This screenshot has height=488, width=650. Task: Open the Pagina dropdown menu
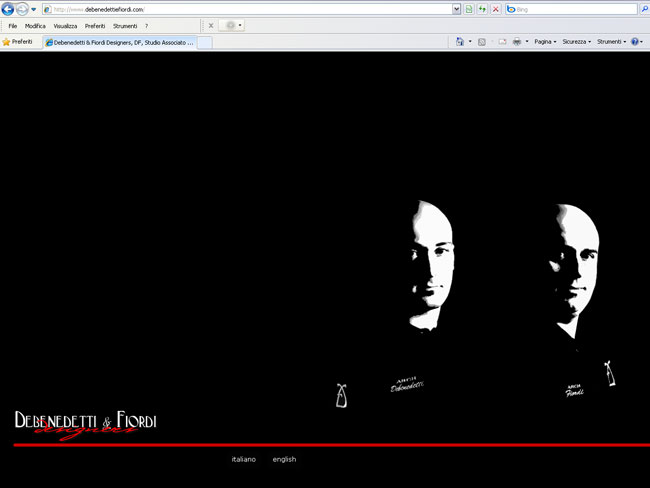(x=545, y=42)
